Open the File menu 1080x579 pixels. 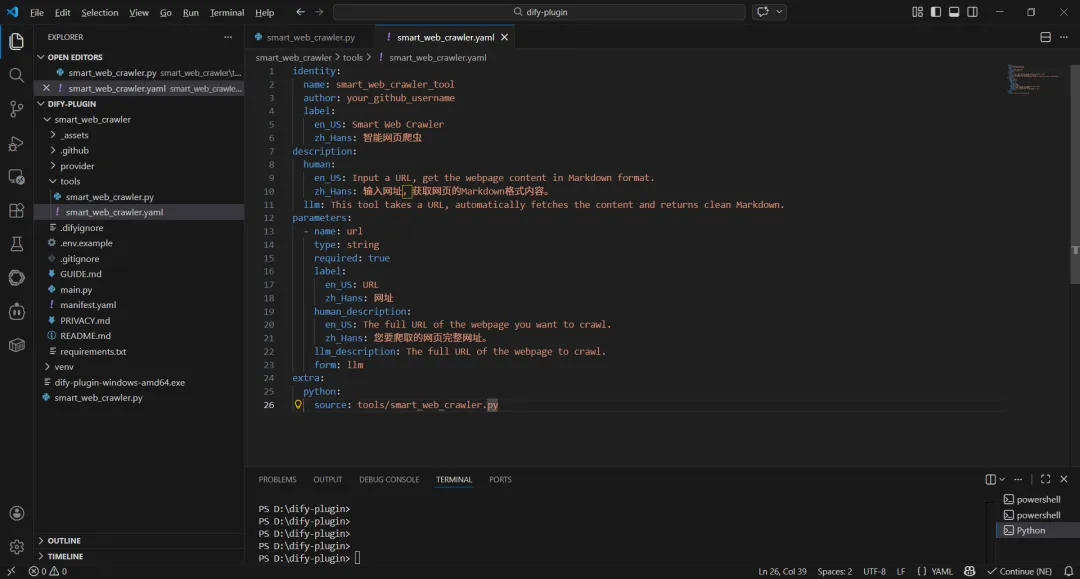pyautogui.click(x=37, y=12)
